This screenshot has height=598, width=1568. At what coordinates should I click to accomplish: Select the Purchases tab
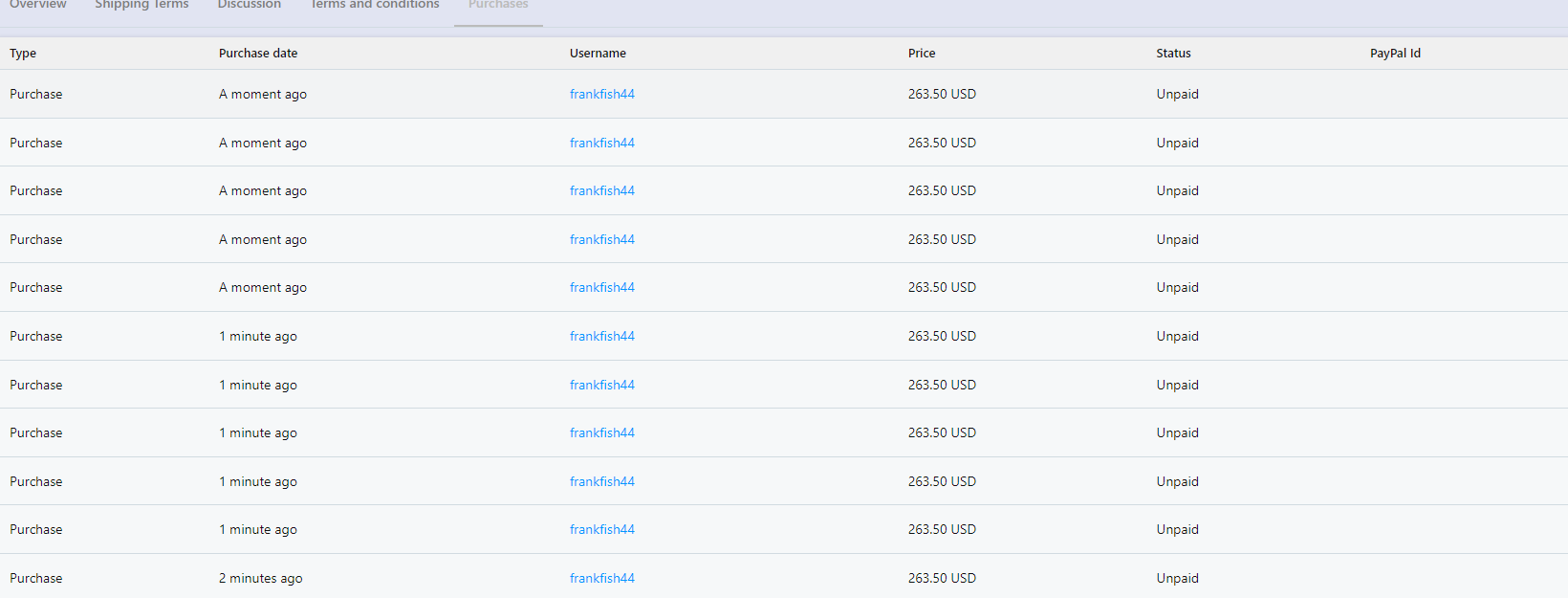pos(498,5)
